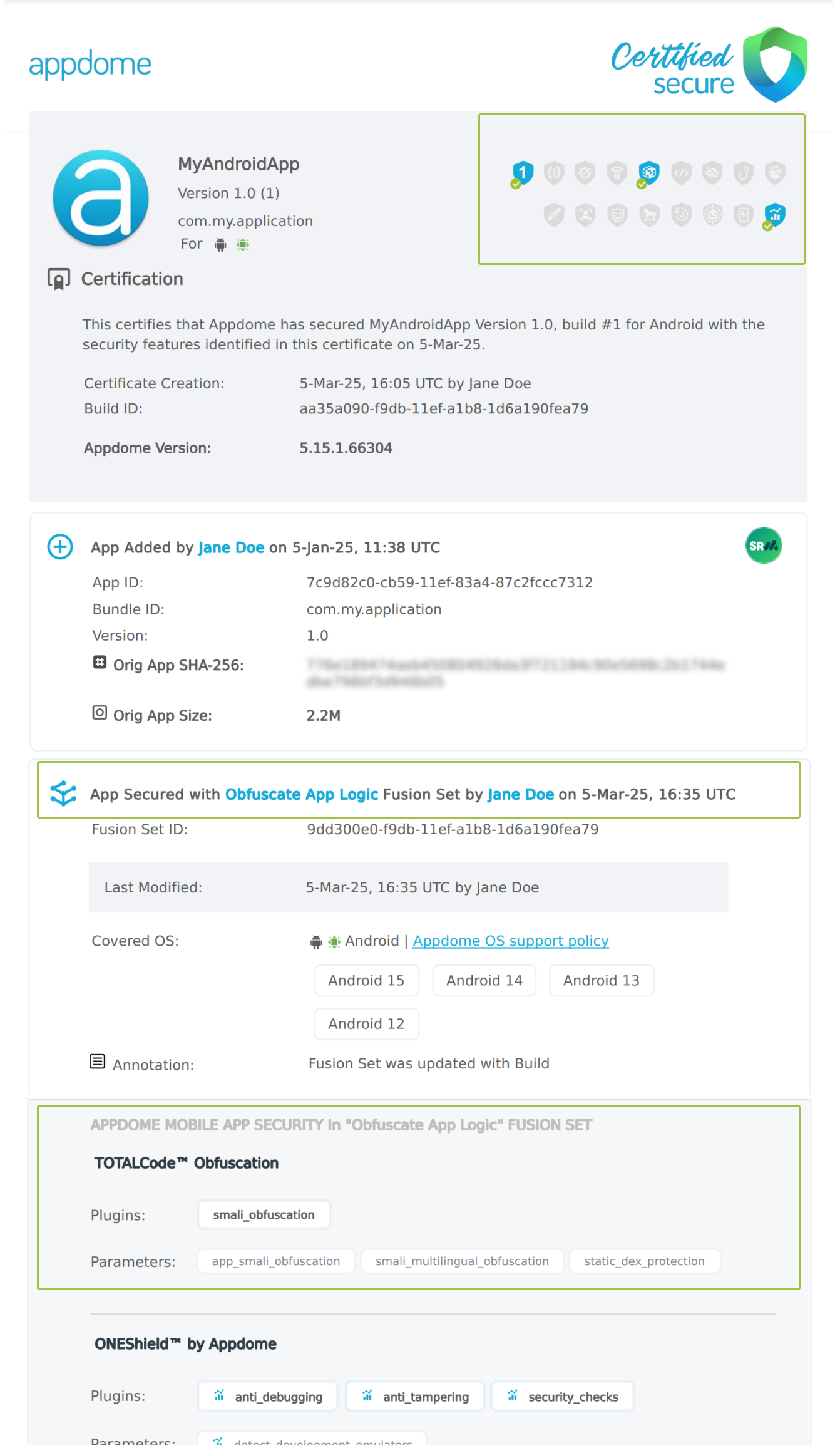Click the Appdome logo at top left
Screen dimensions: 840x1448
(x=90, y=64)
